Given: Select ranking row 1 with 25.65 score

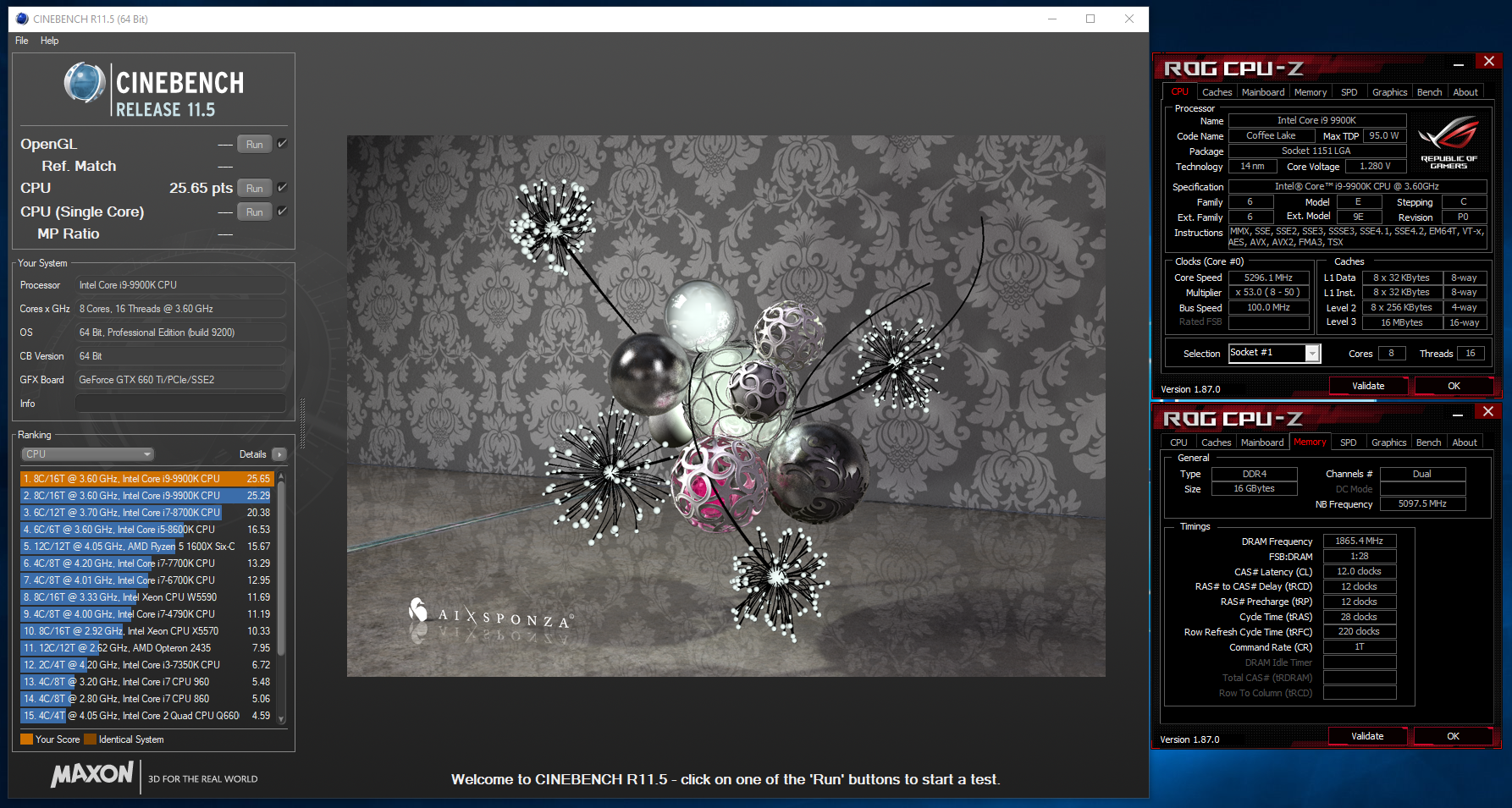Looking at the screenshot, I should 147,479.
